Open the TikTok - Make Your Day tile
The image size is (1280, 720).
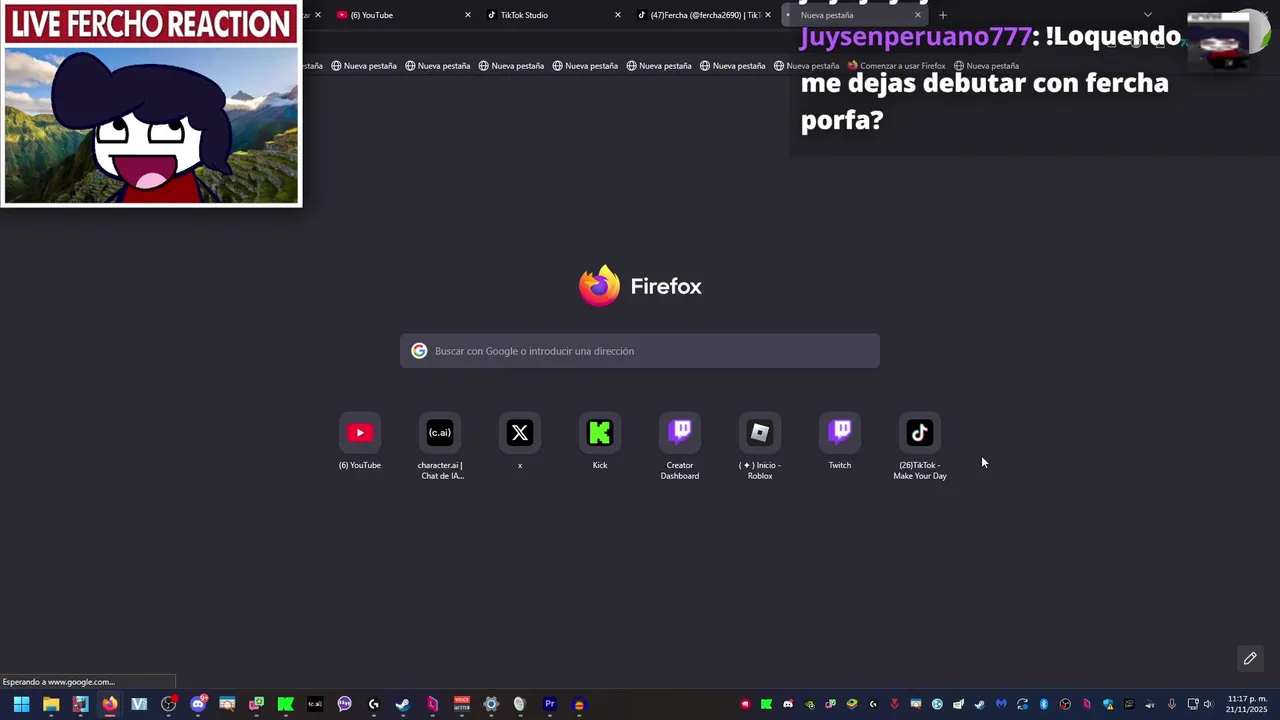pyautogui.click(x=920, y=447)
